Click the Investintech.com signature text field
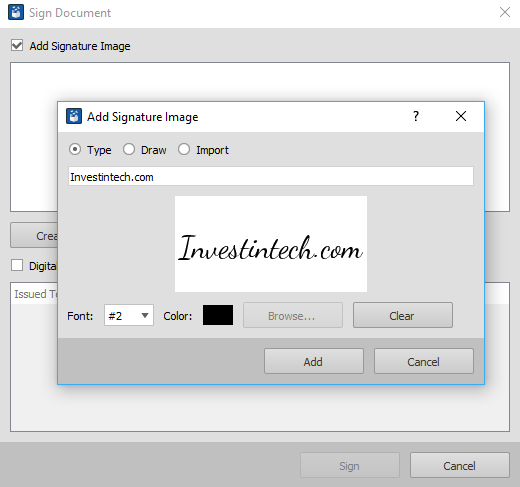 (x=271, y=176)
